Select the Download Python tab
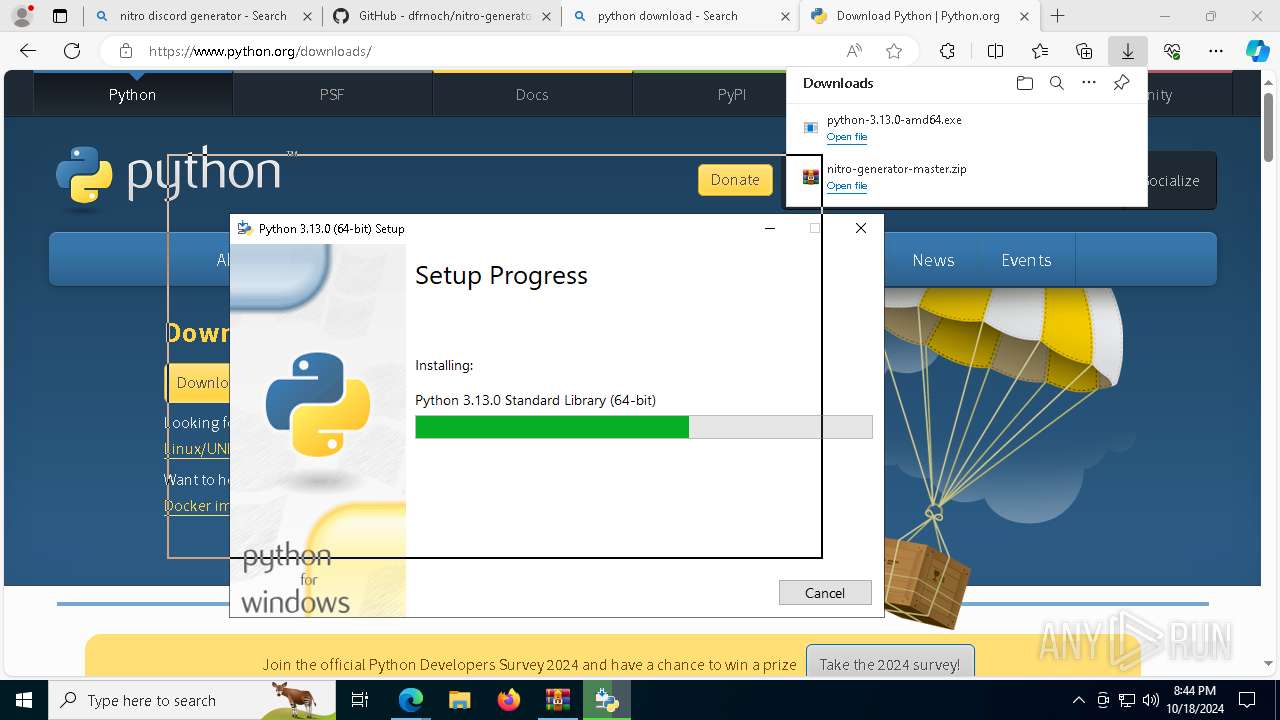Image resolution: width=1280 pixels, height=720 pixels. click(920, 16)
